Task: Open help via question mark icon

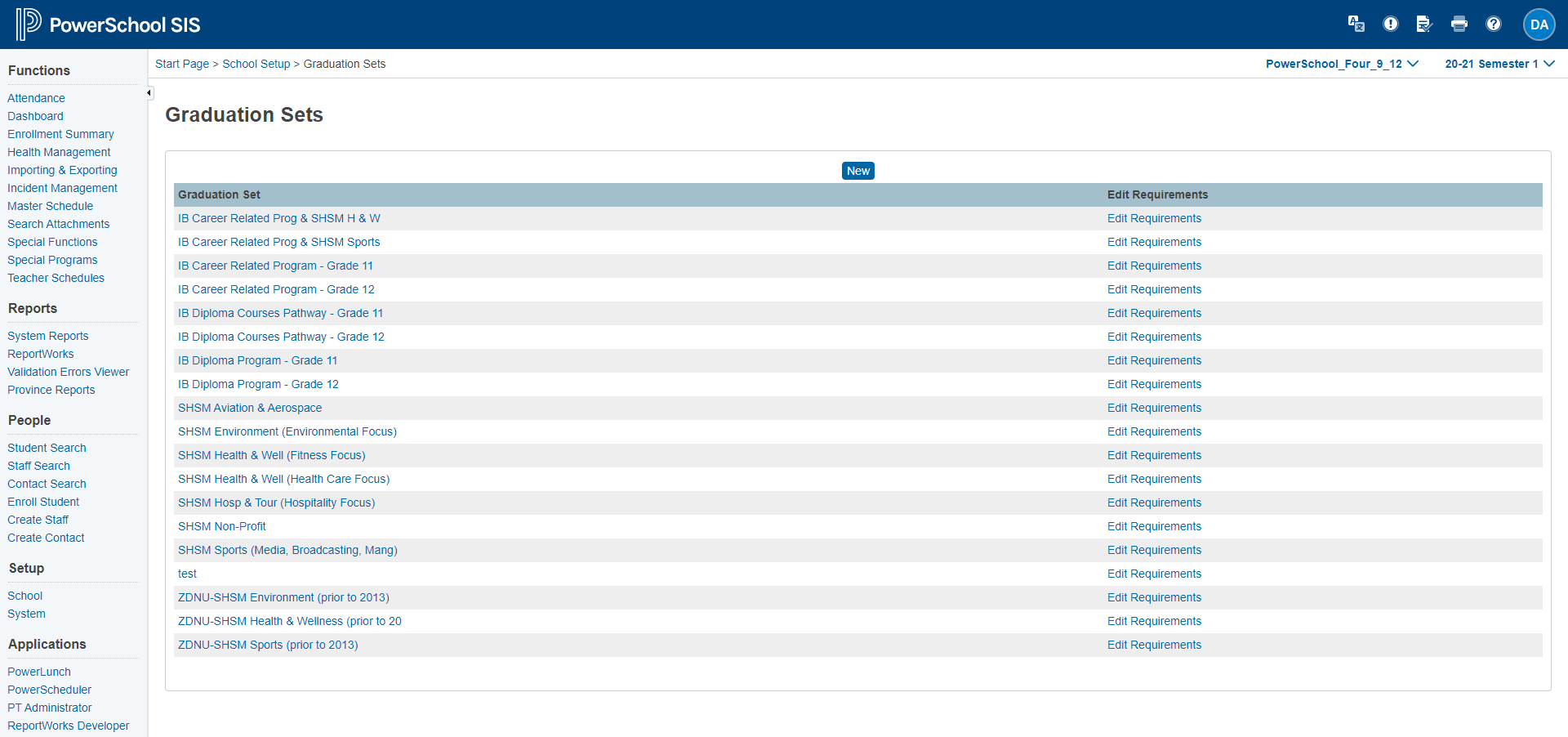Action: click(1493, 25)
